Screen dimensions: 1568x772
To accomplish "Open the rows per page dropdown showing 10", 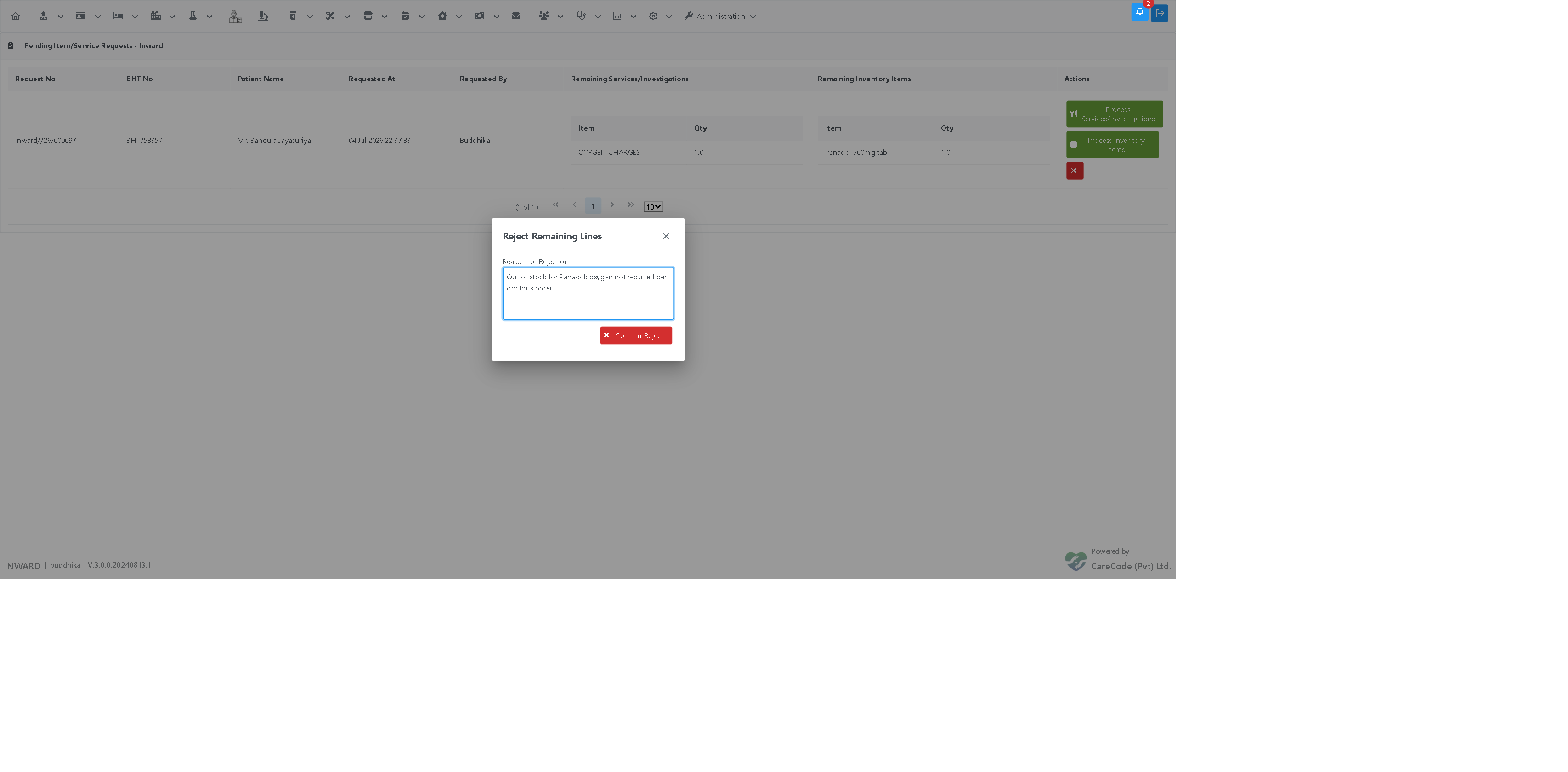I will click(653, 207).
